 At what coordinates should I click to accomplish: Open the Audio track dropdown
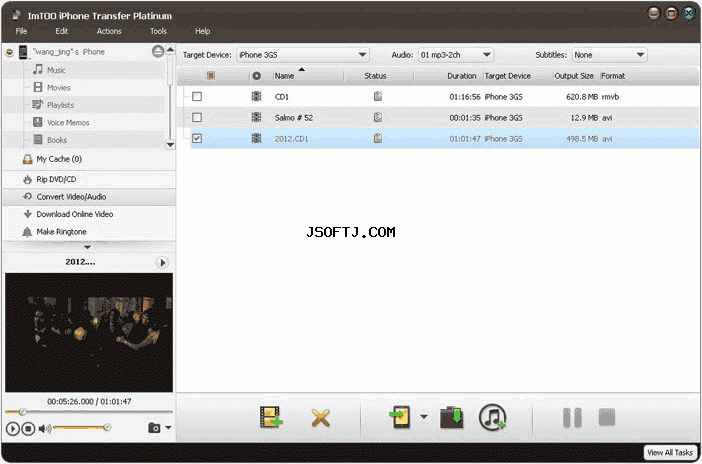coord(455,55)
